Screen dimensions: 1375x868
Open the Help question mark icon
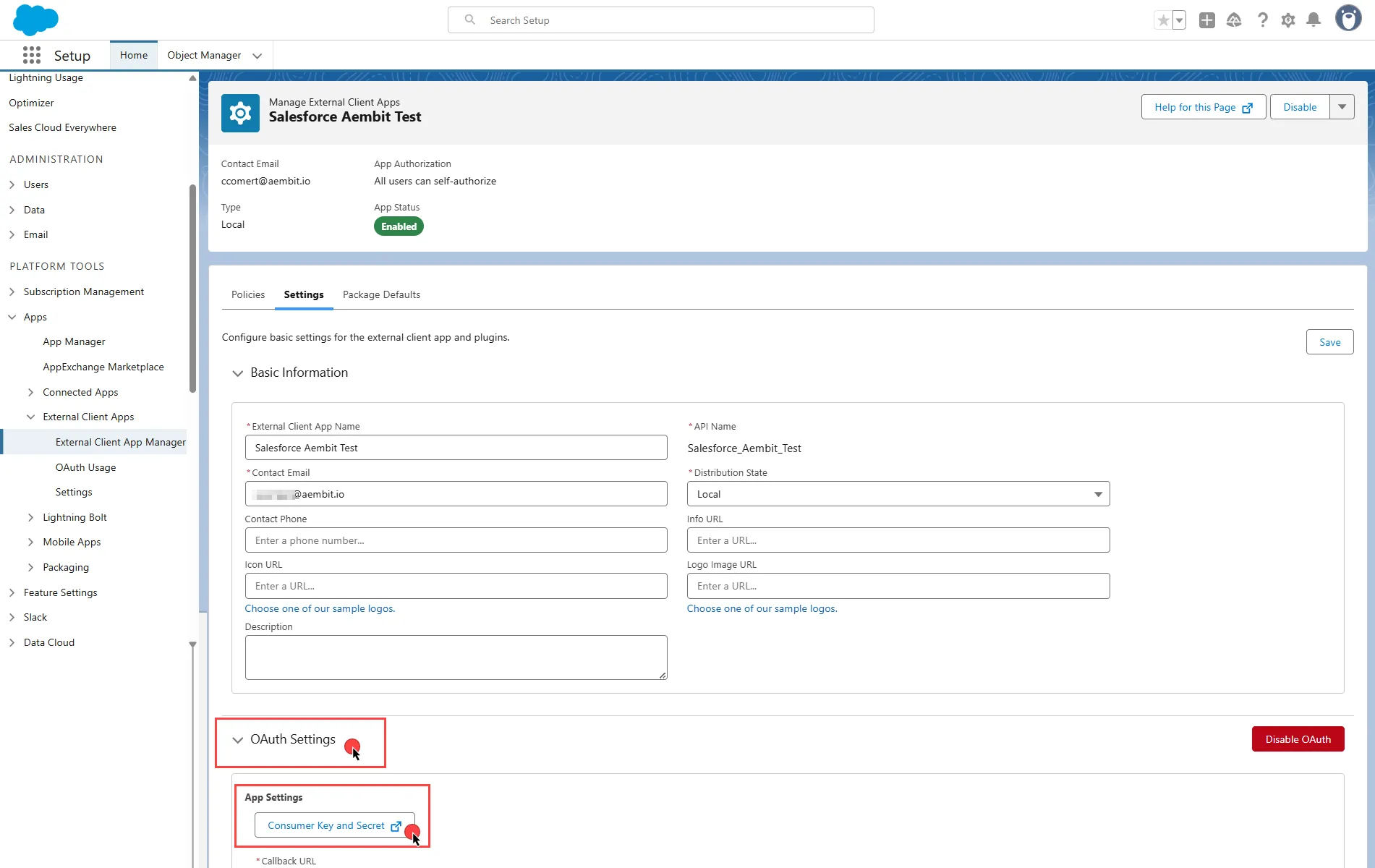(1262, 20)
